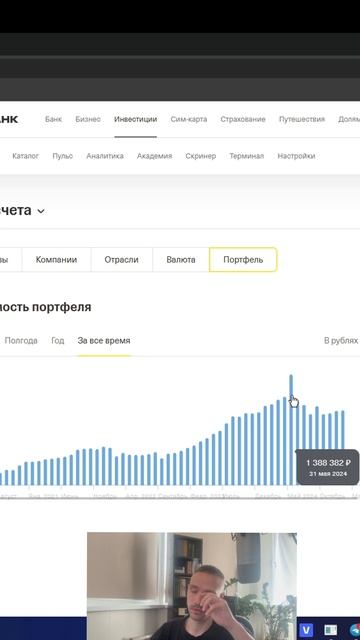
Task: Select Инвестиции in the top navigation
Action: pos(136,119)
